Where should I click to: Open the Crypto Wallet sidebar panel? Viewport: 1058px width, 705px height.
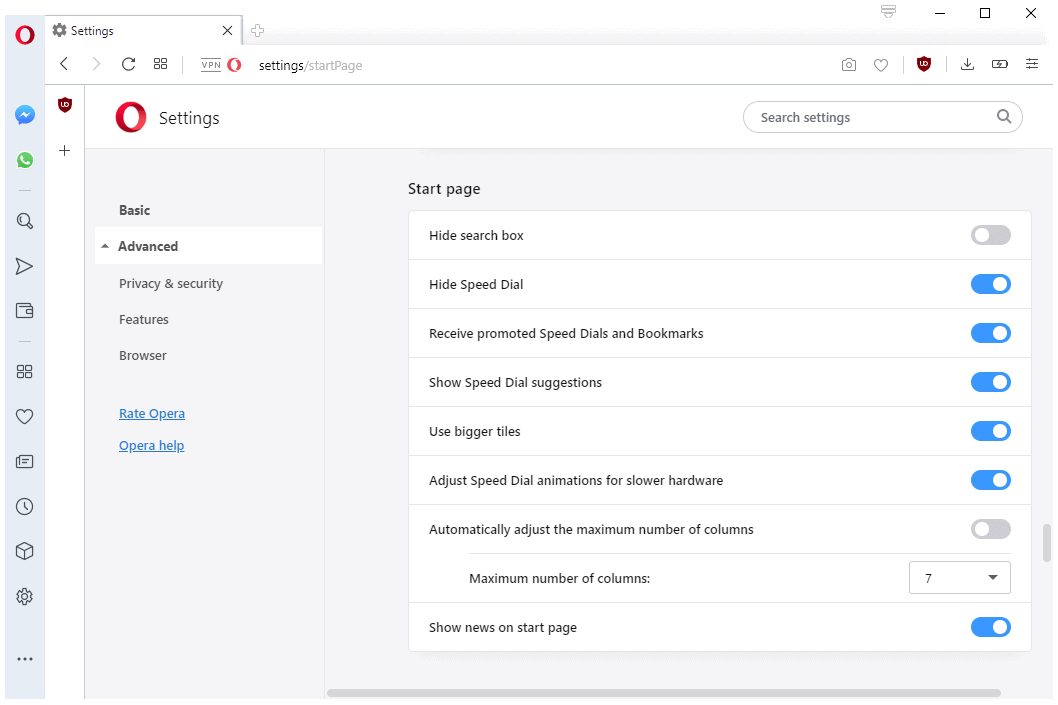pos(24,310)
